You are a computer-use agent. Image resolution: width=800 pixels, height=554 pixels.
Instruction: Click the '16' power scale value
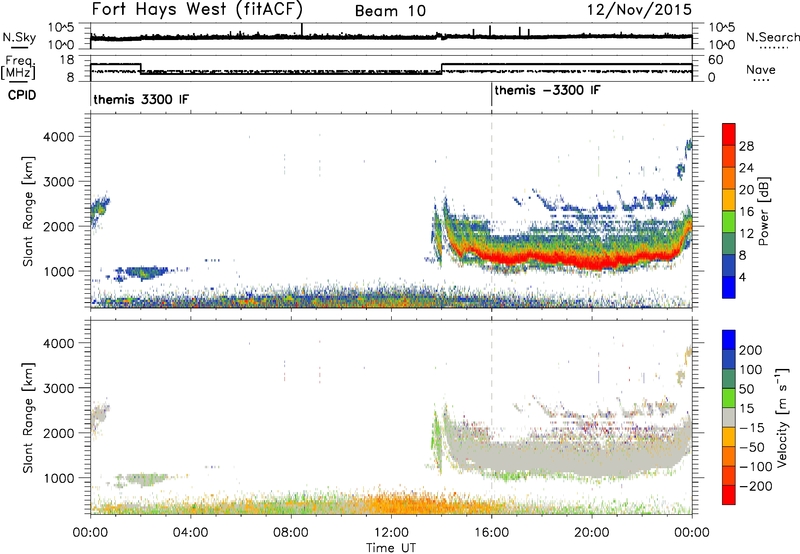click(746, 212)
